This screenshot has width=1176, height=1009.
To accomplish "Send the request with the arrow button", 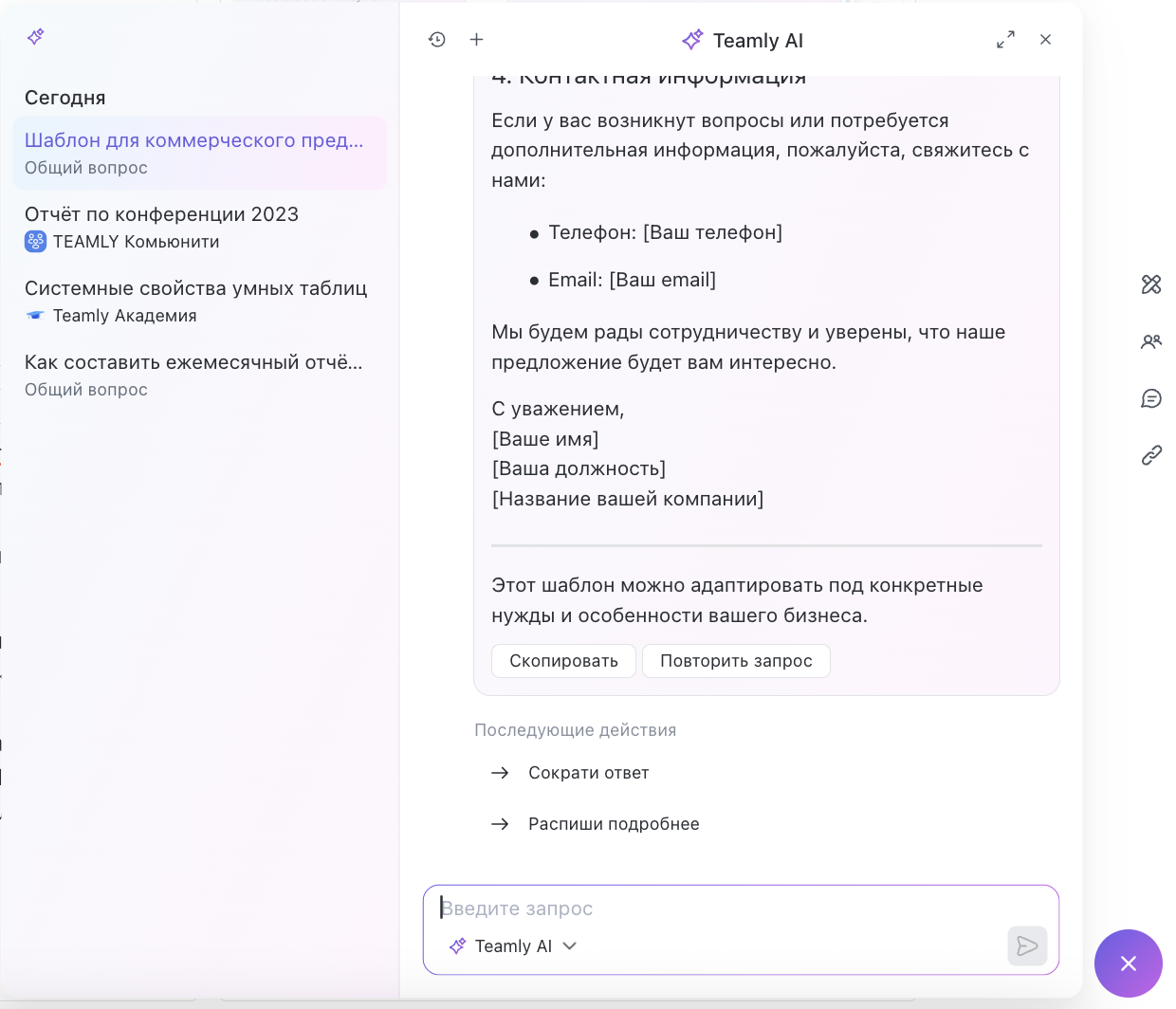I will tap(1027, 945).
